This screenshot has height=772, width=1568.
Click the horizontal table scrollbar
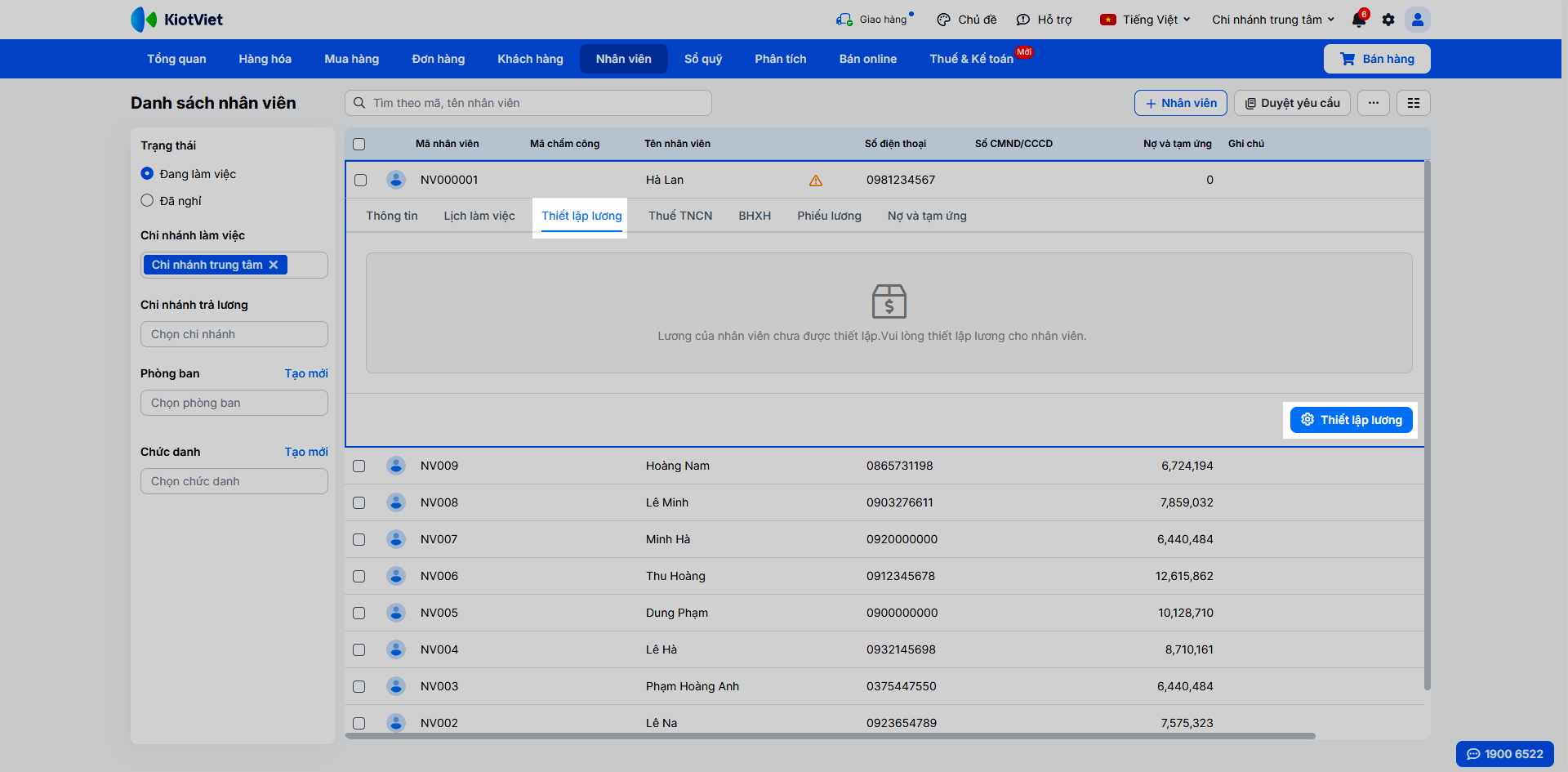831,736
